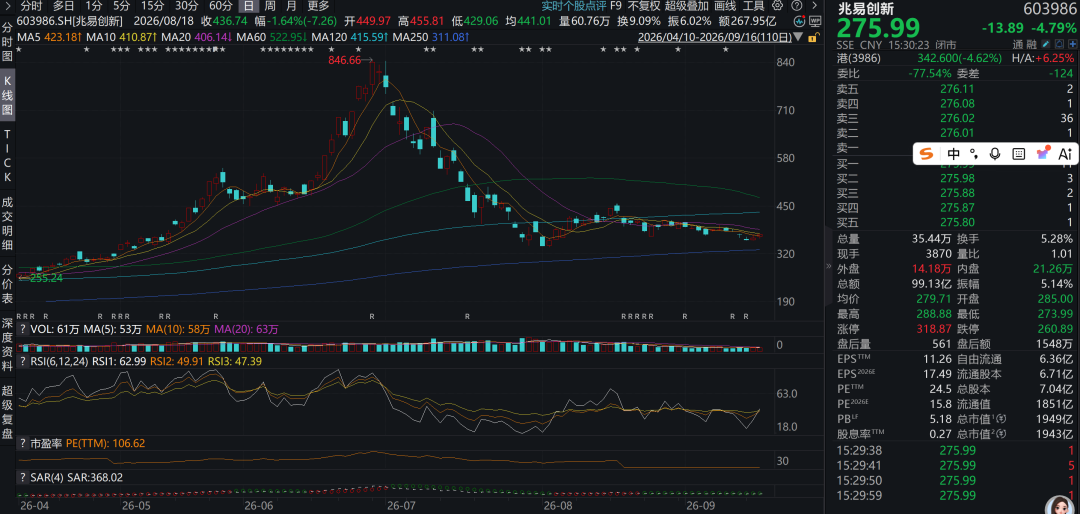Open 分价表 in left sidebar
Image resolution: width=1080 pixels, height=514 pixels.
click(x=8, y=282)
